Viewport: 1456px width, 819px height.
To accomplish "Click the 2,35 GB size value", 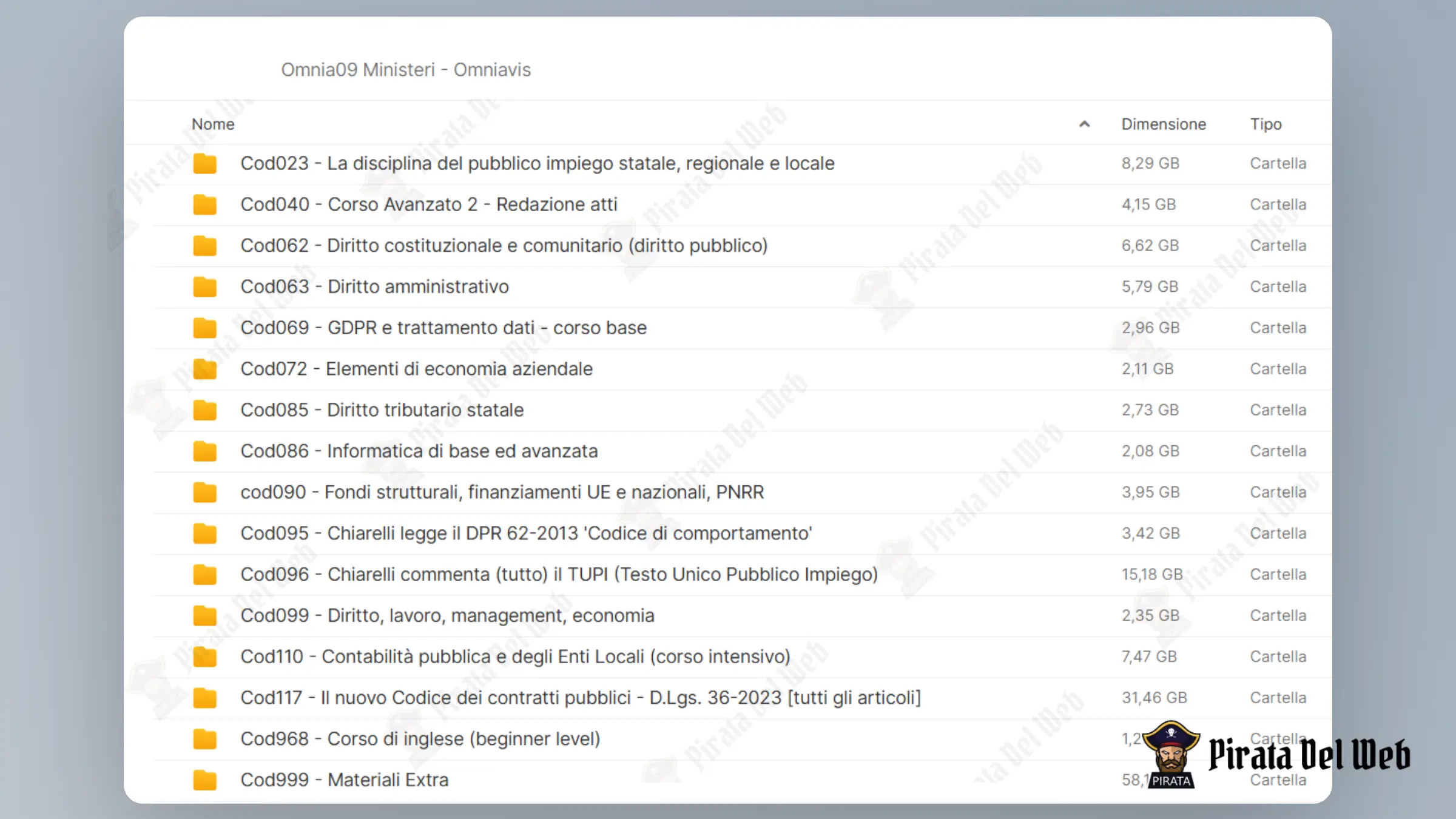I will click(1150, 616).
